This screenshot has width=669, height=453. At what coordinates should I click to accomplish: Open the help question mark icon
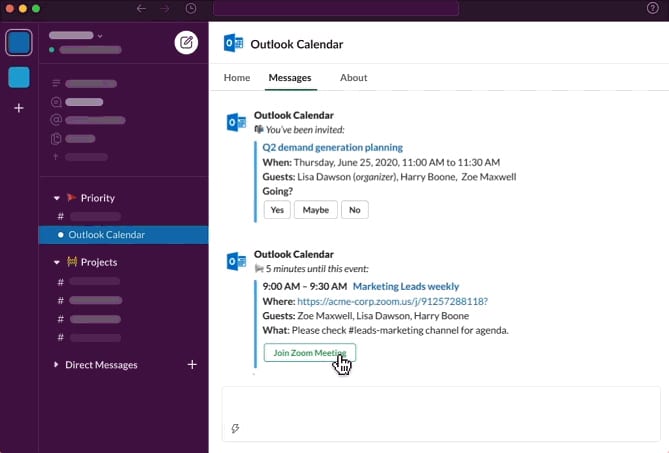(x=653, y=8)
